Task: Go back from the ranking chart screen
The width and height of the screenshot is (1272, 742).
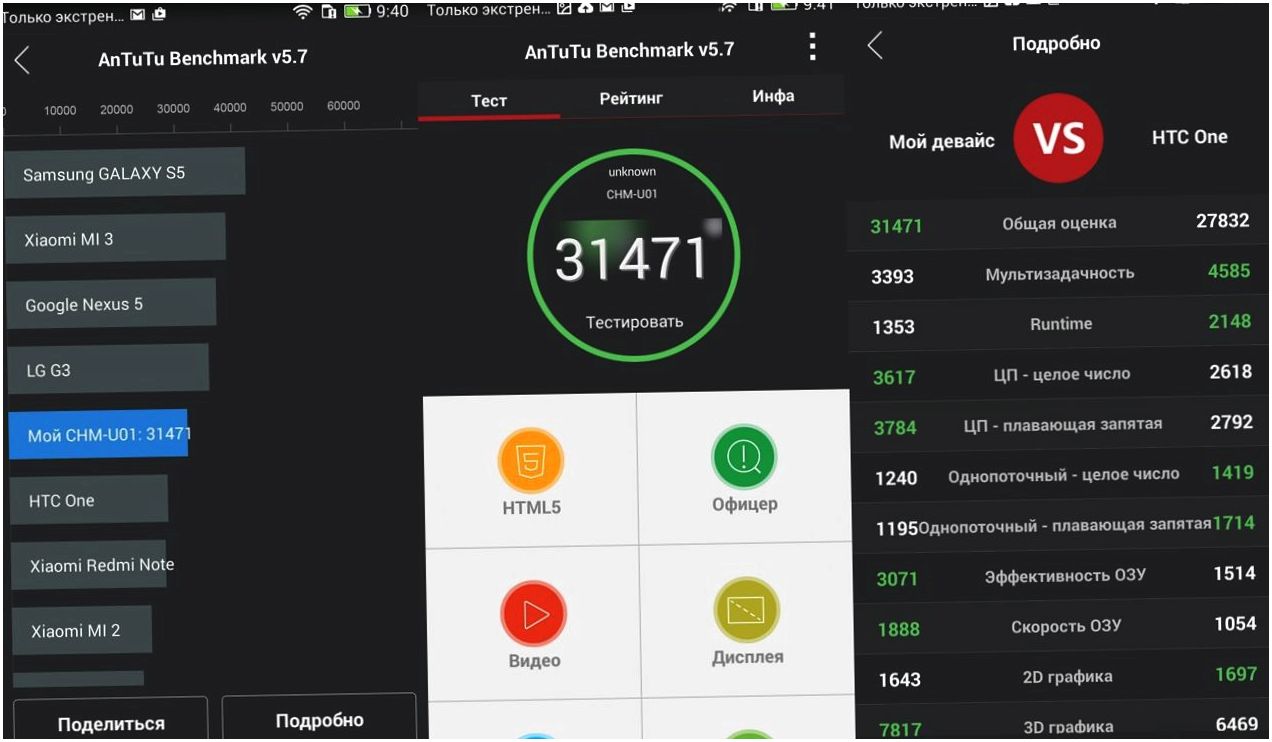Action: pyautogui.click(x=22, y=60)
